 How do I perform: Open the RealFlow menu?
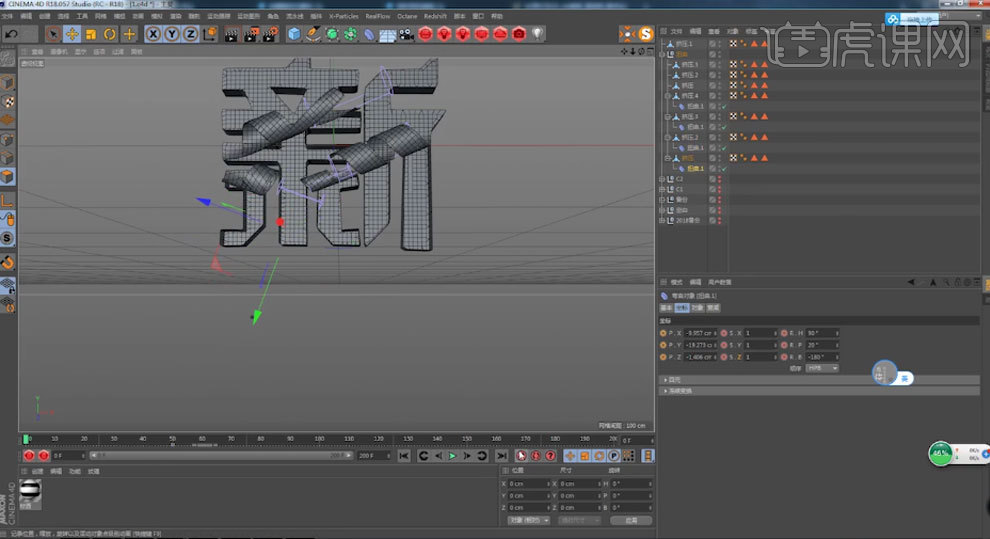coord(378,16)
